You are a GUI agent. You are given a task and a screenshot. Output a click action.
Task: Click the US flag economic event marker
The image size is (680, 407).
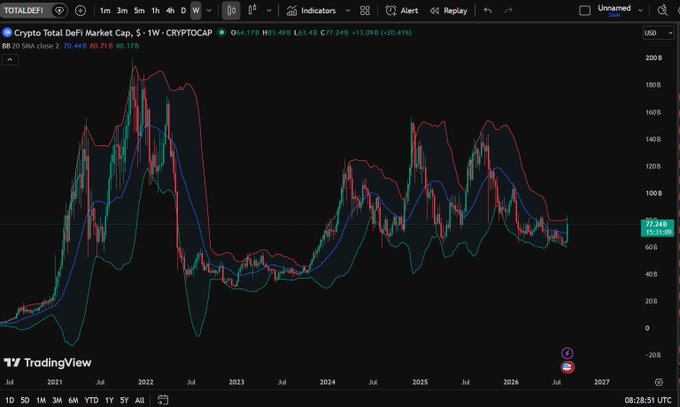click(567, 368)
